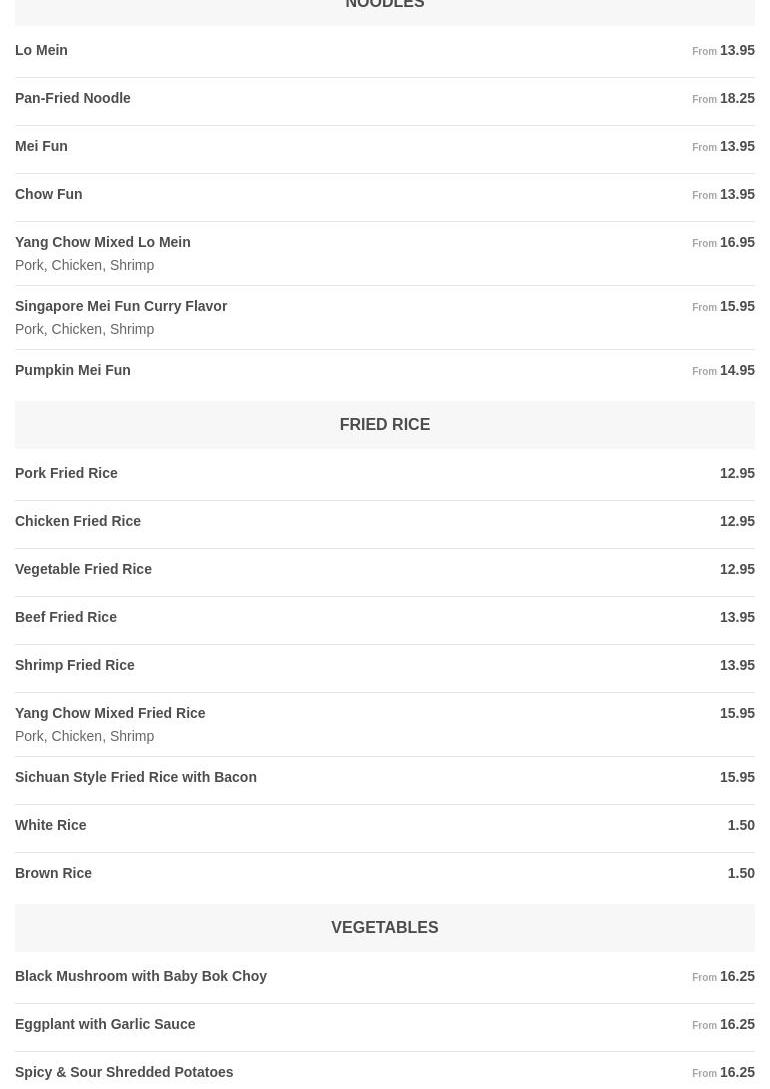Pick the Pumpkin Mei Fun item
Screen dimensions: 770x1089
73,370
